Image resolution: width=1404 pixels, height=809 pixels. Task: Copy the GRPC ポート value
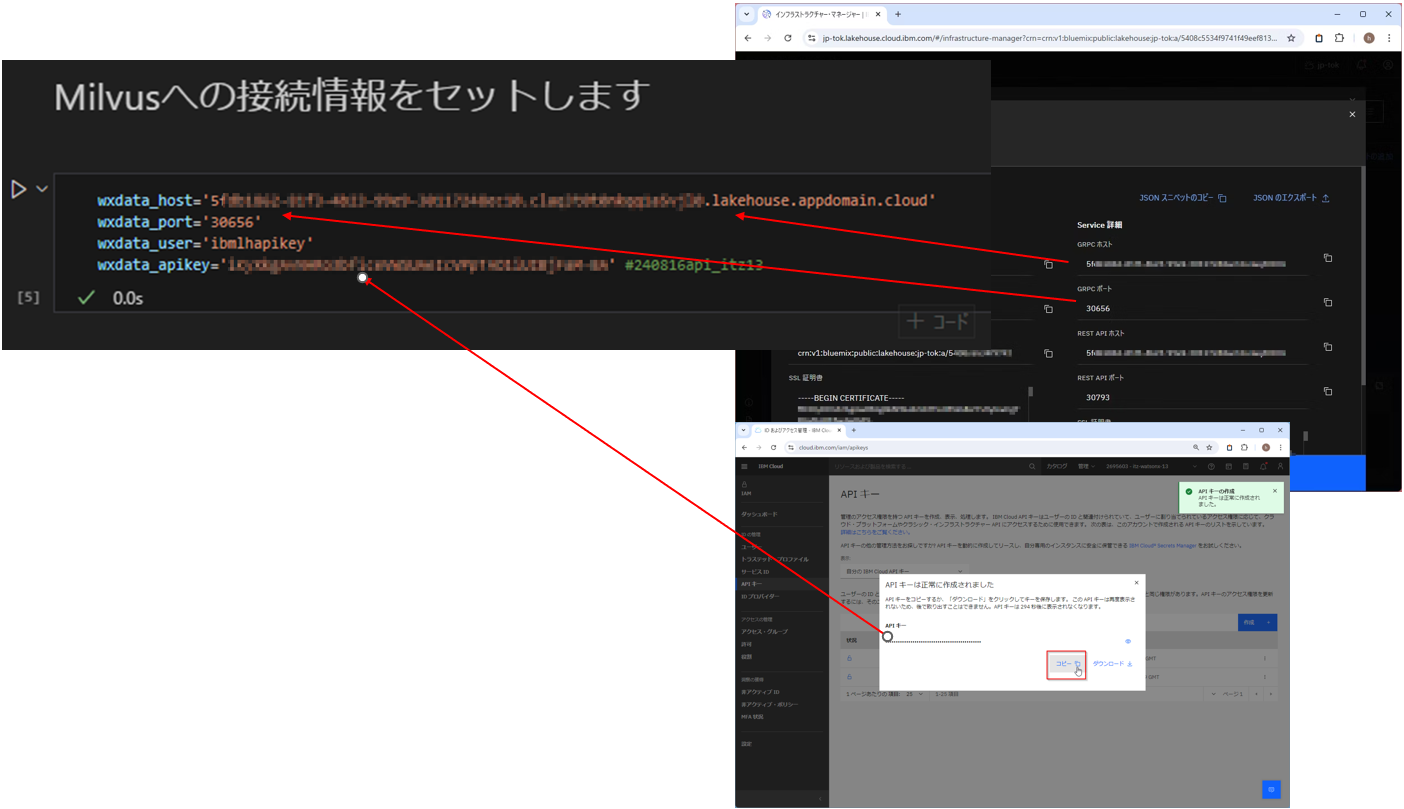pyautogui.click(x=1328, y=302)
